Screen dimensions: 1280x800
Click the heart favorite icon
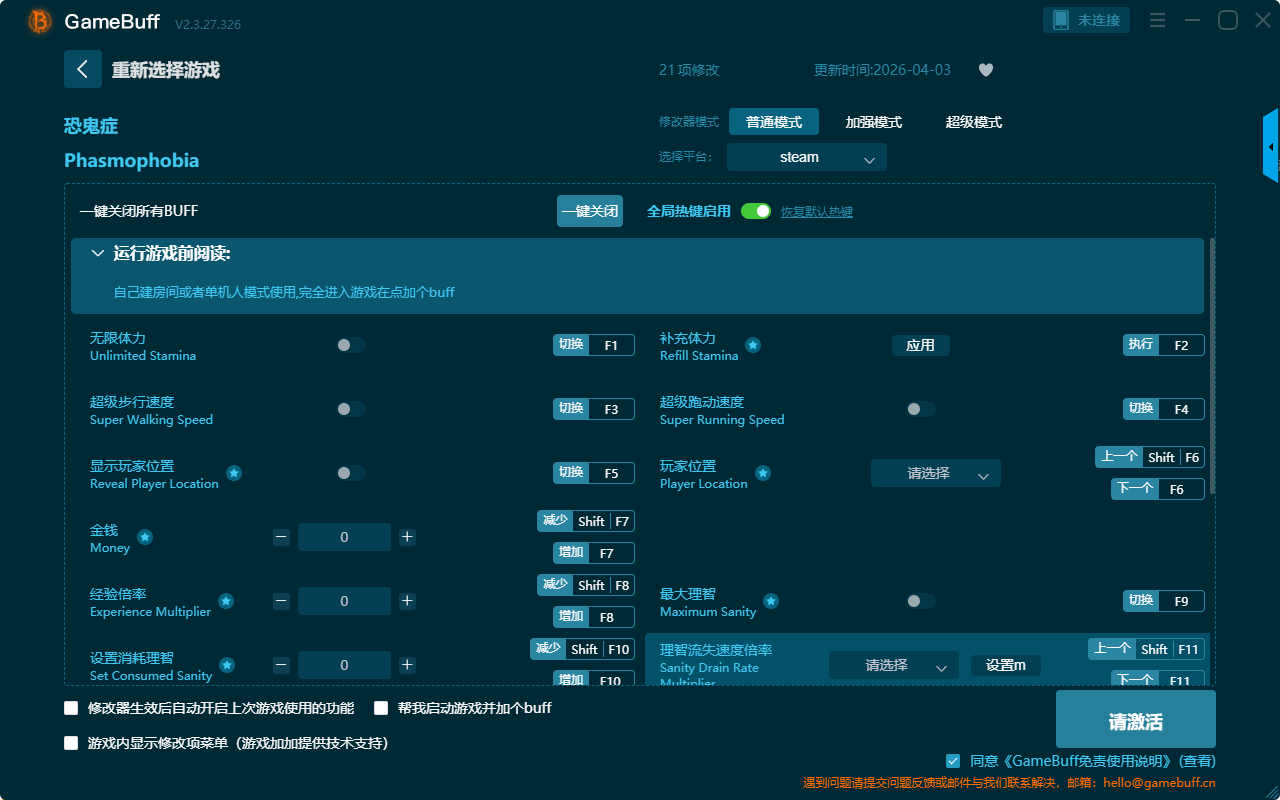986,70
